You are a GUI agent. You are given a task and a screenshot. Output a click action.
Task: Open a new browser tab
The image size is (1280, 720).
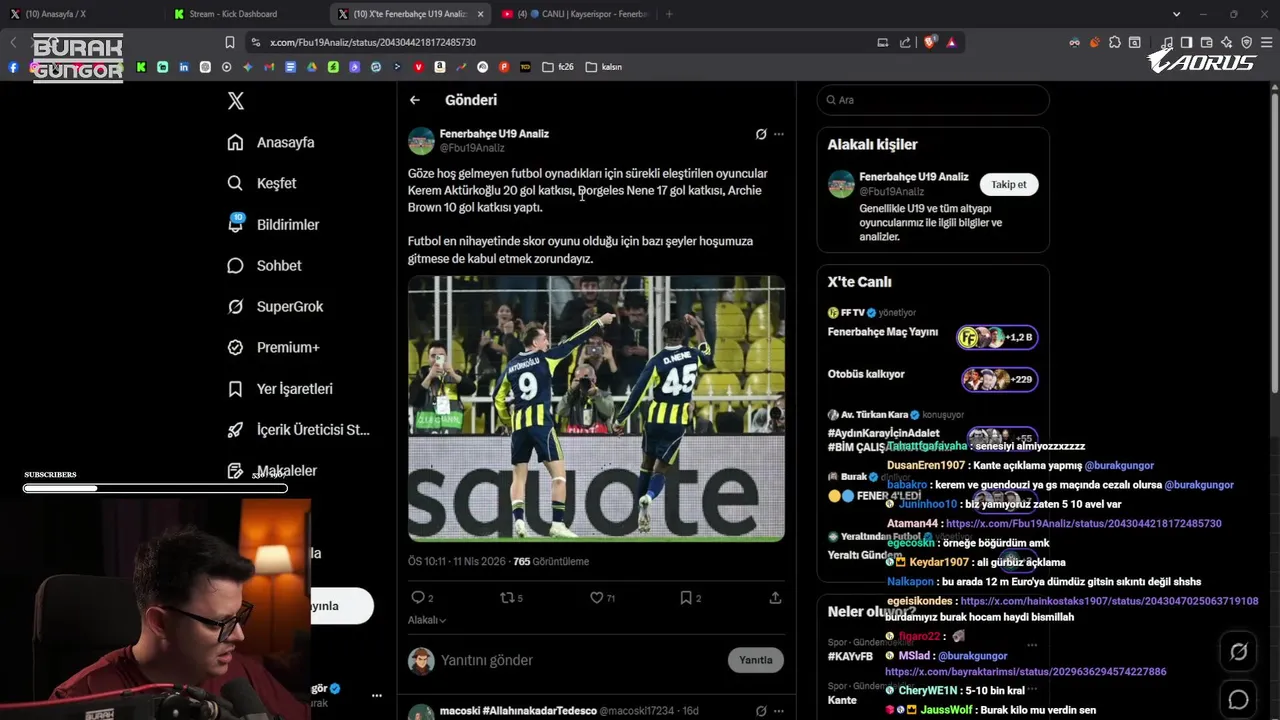(x=669, y=14)
